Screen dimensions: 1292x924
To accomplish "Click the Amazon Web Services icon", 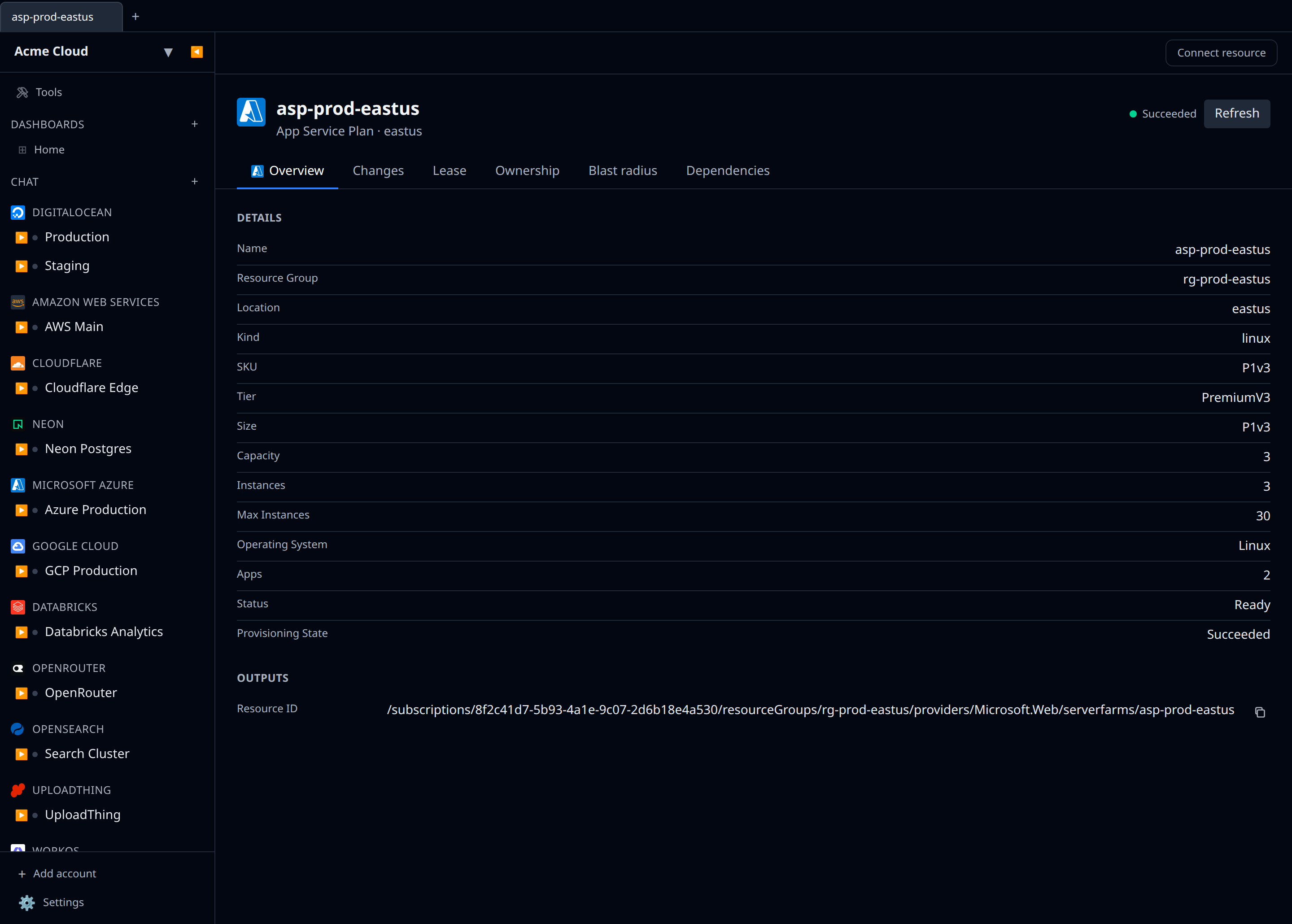I will 18,302.
